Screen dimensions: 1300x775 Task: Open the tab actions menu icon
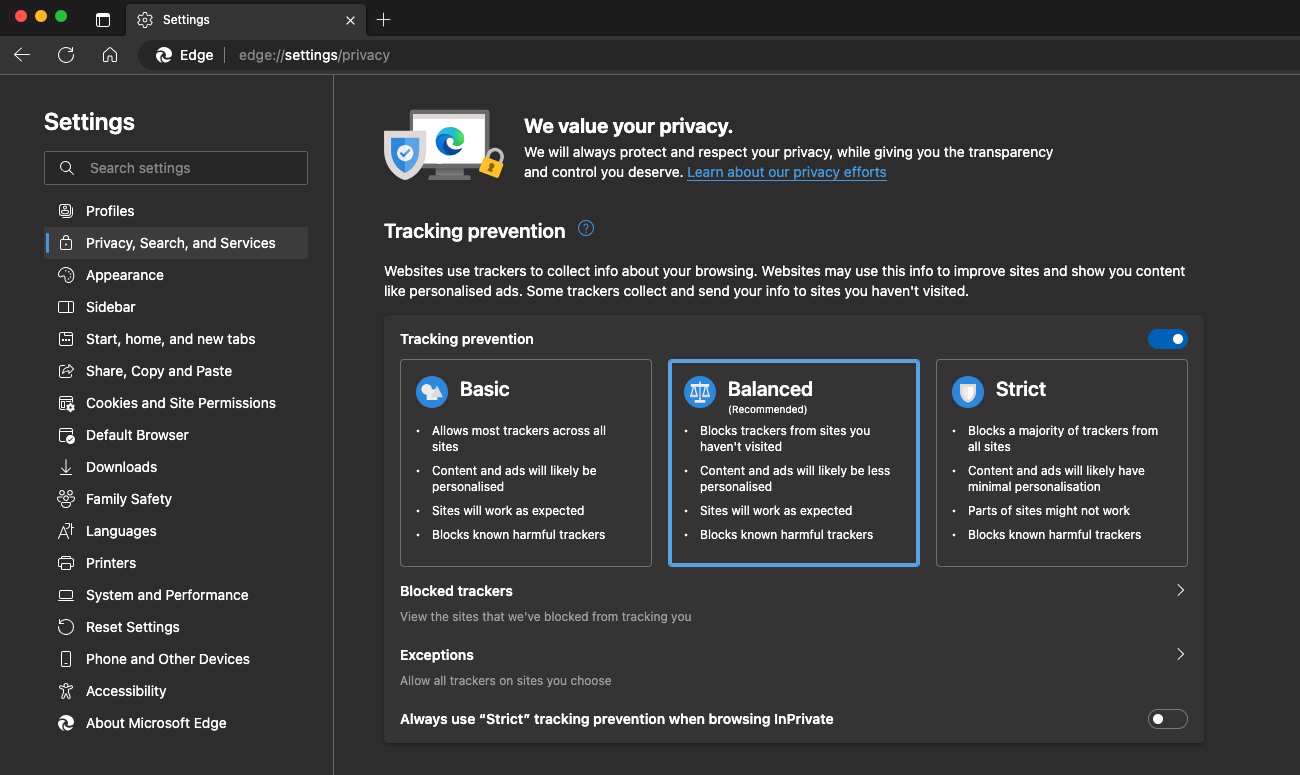click(x=103, y=20)
